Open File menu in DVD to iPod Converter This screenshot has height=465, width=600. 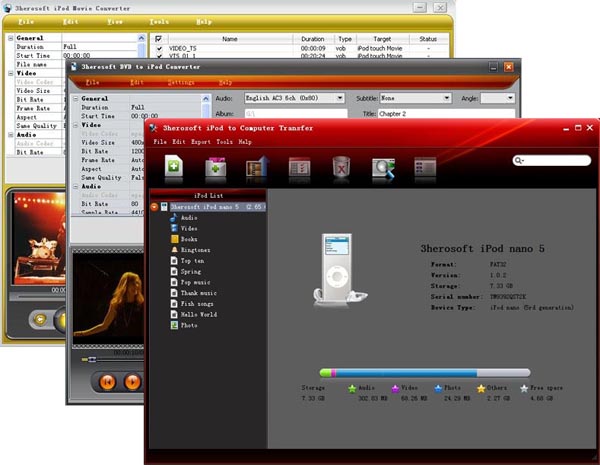(93, 82)
